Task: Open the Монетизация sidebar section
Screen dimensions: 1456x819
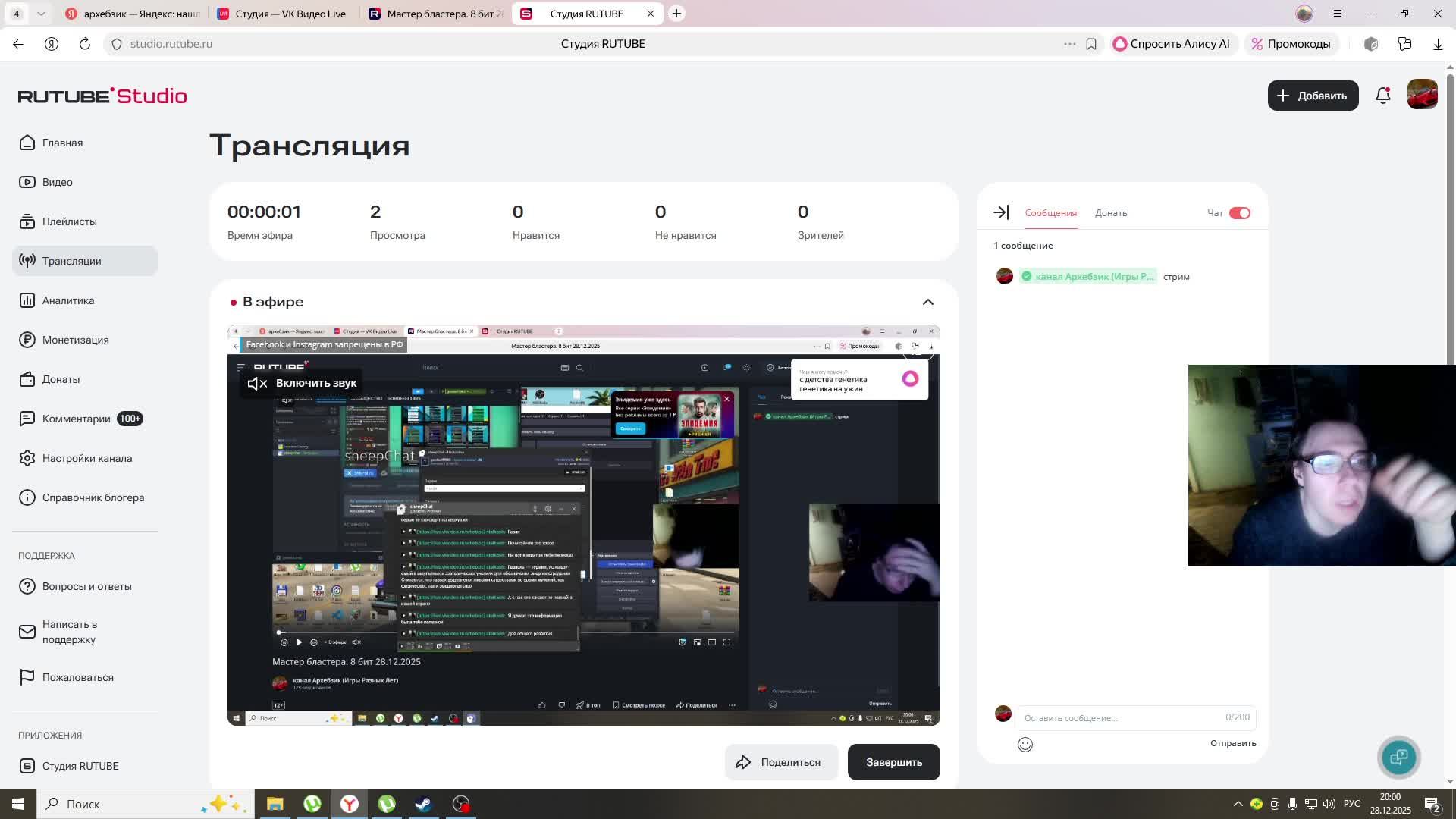Action: 75,340
